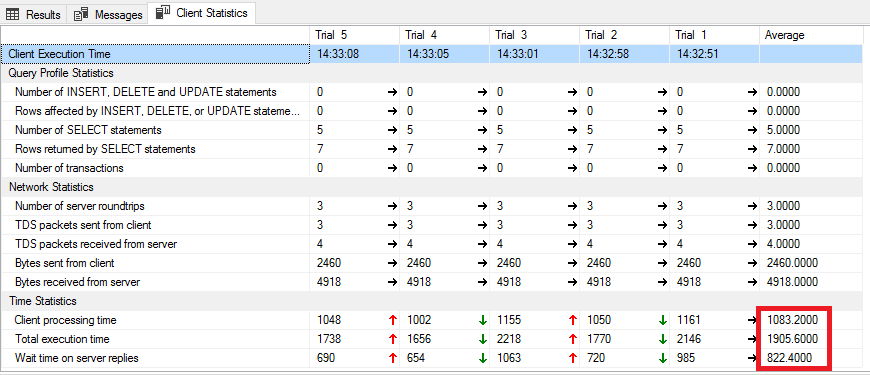Viewport: 870px width, 375px height.
Task: Click wait time value 720
Action: click(x=596, y=358)
